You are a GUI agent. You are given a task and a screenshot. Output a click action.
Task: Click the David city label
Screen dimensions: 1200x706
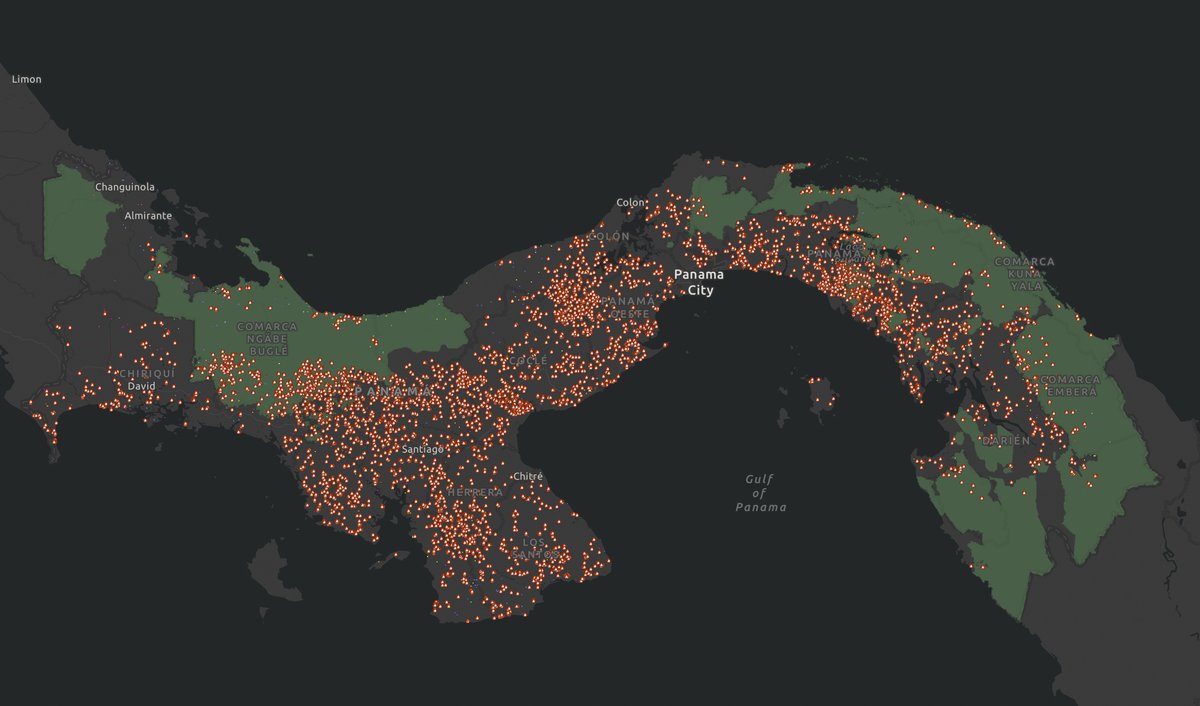(141, 385)
